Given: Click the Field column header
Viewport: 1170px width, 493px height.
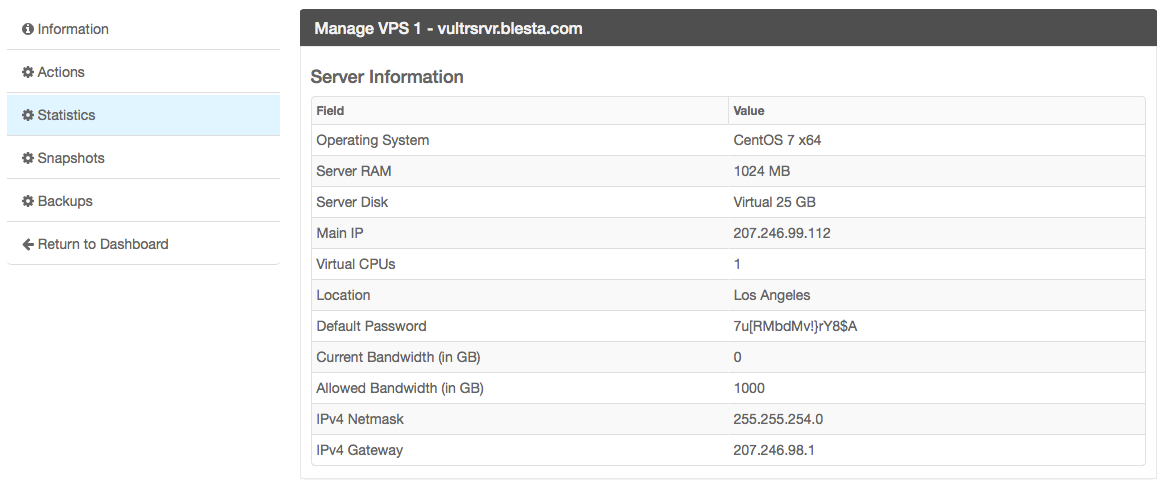Looking at the screenshot, I should [x=330, y=111].
